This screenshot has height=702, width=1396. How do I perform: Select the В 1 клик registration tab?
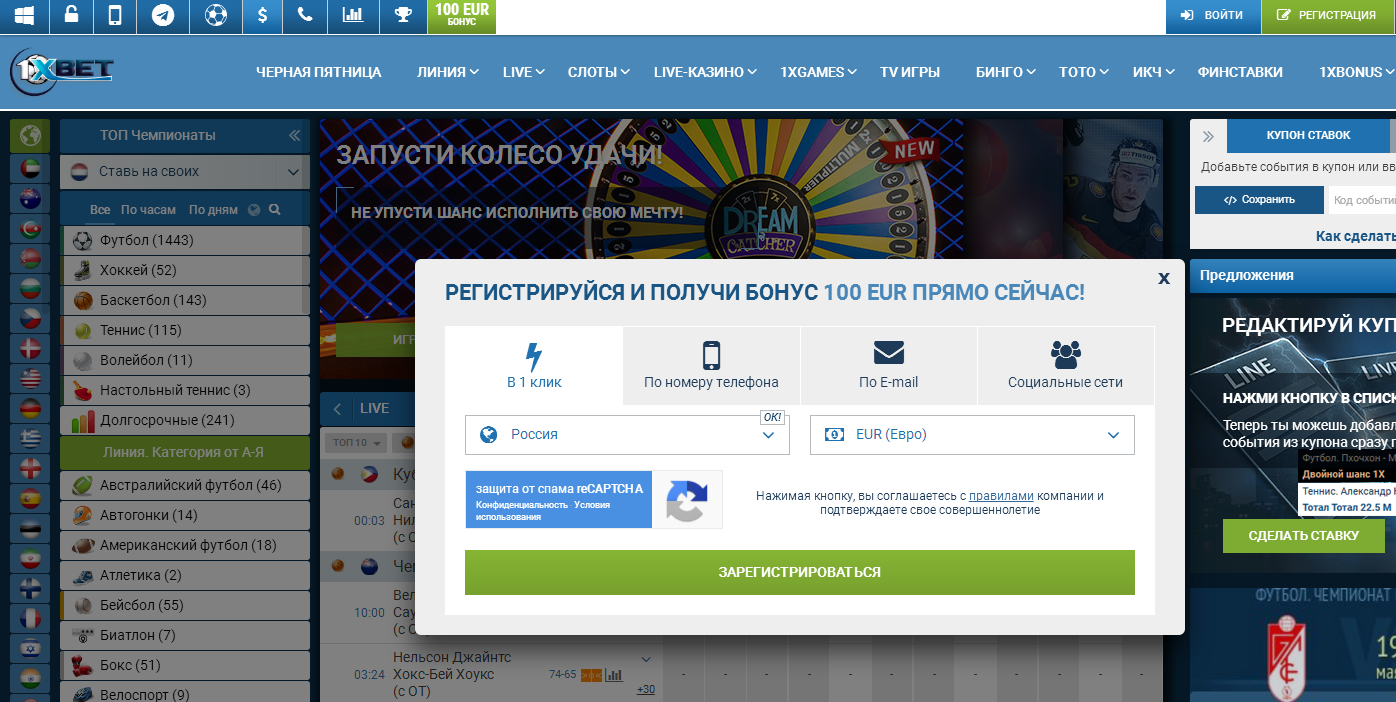click(x=534, y=366)
